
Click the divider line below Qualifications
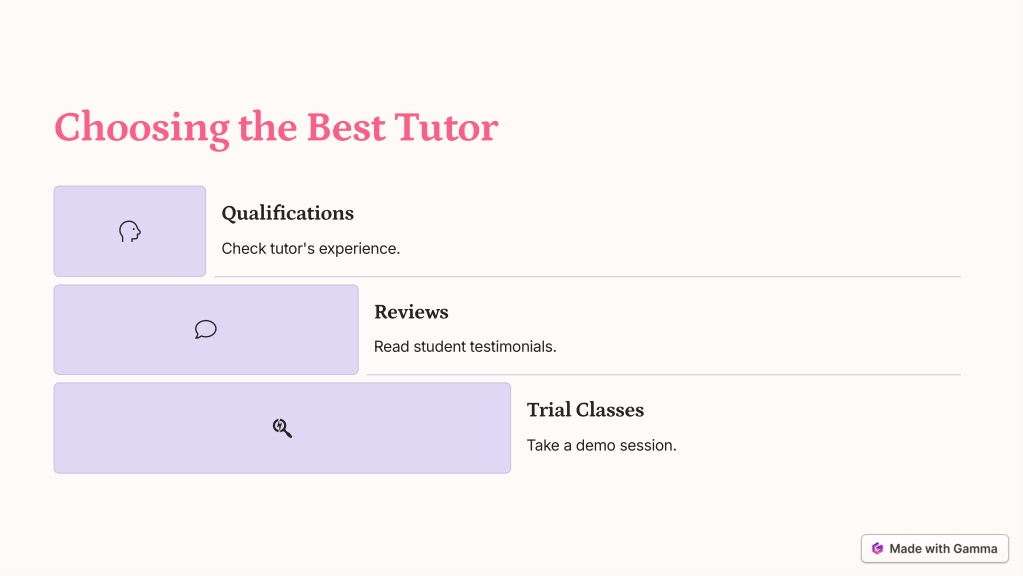[x=587, y=277]
